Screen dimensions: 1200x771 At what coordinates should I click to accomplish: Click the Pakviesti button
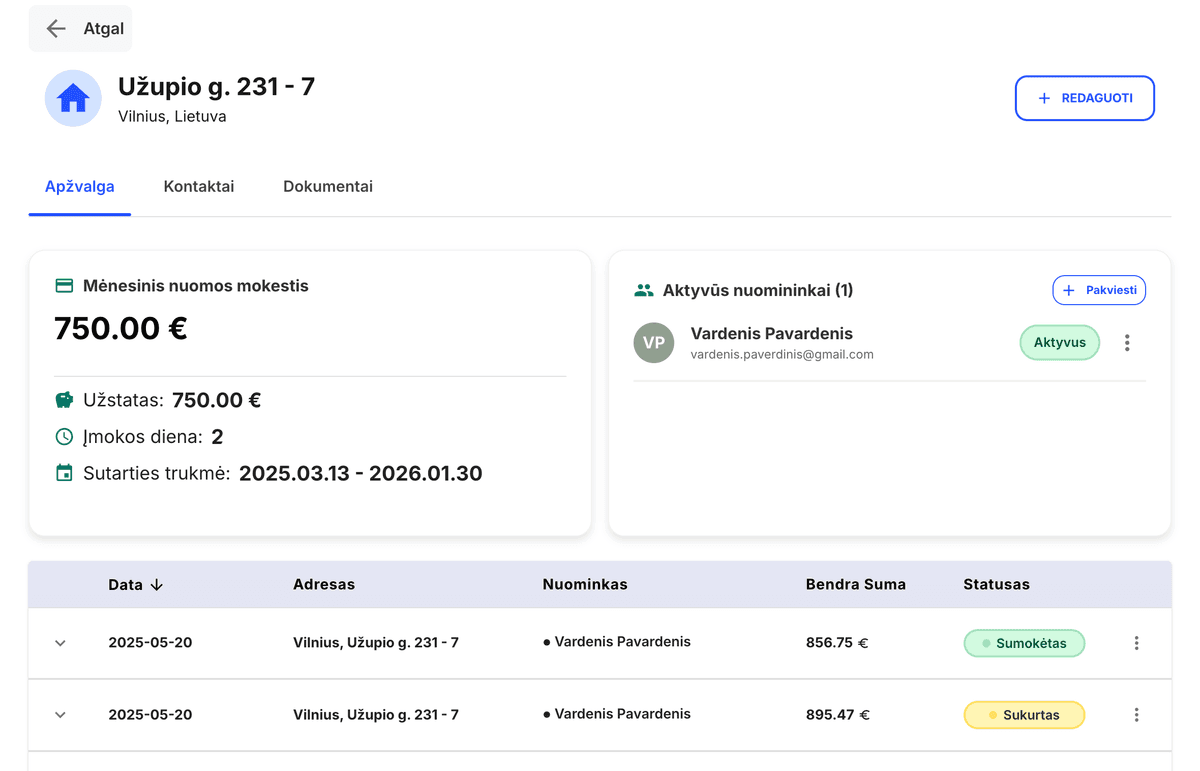[x=1099, y=290]
